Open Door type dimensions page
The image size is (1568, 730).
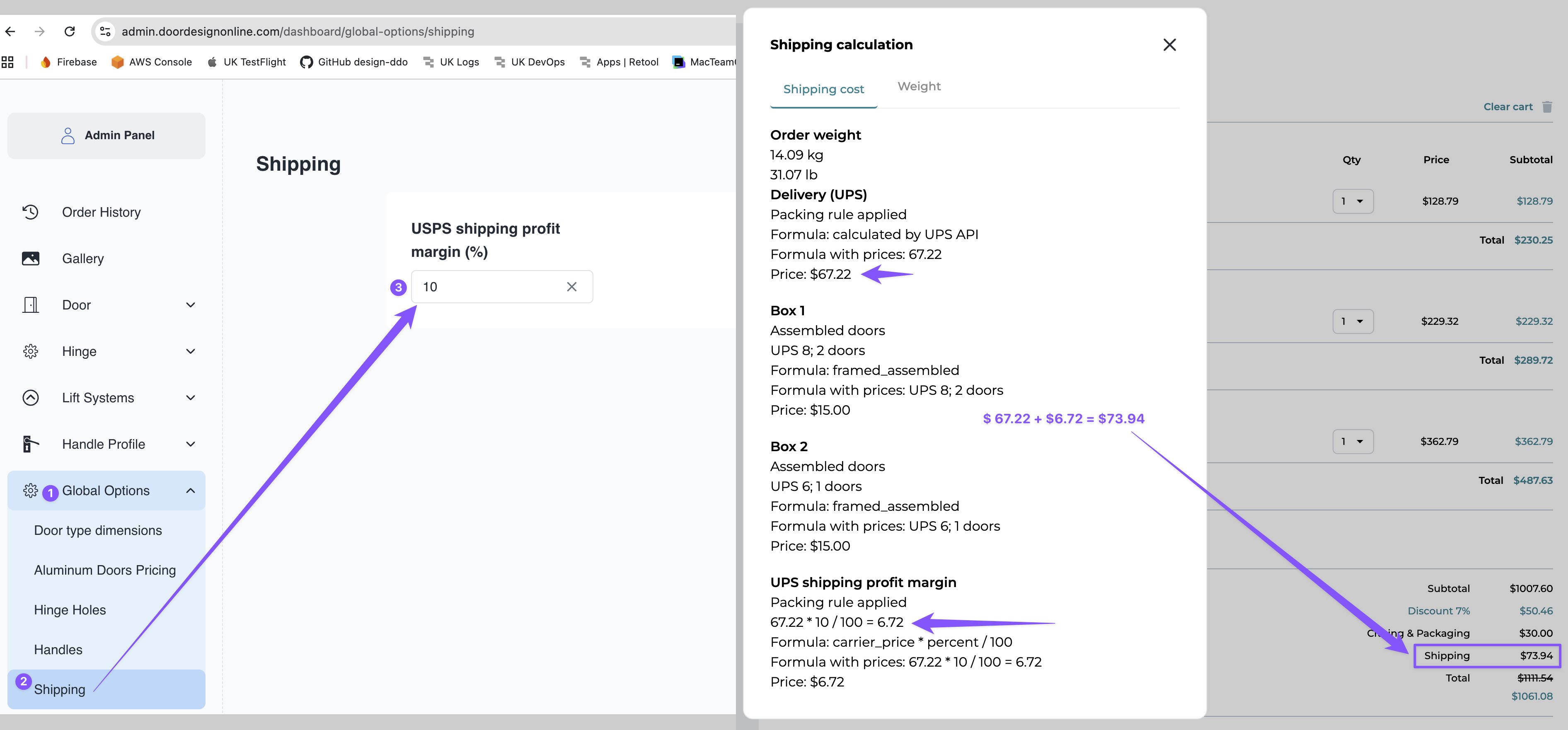(x=98, y=530)
